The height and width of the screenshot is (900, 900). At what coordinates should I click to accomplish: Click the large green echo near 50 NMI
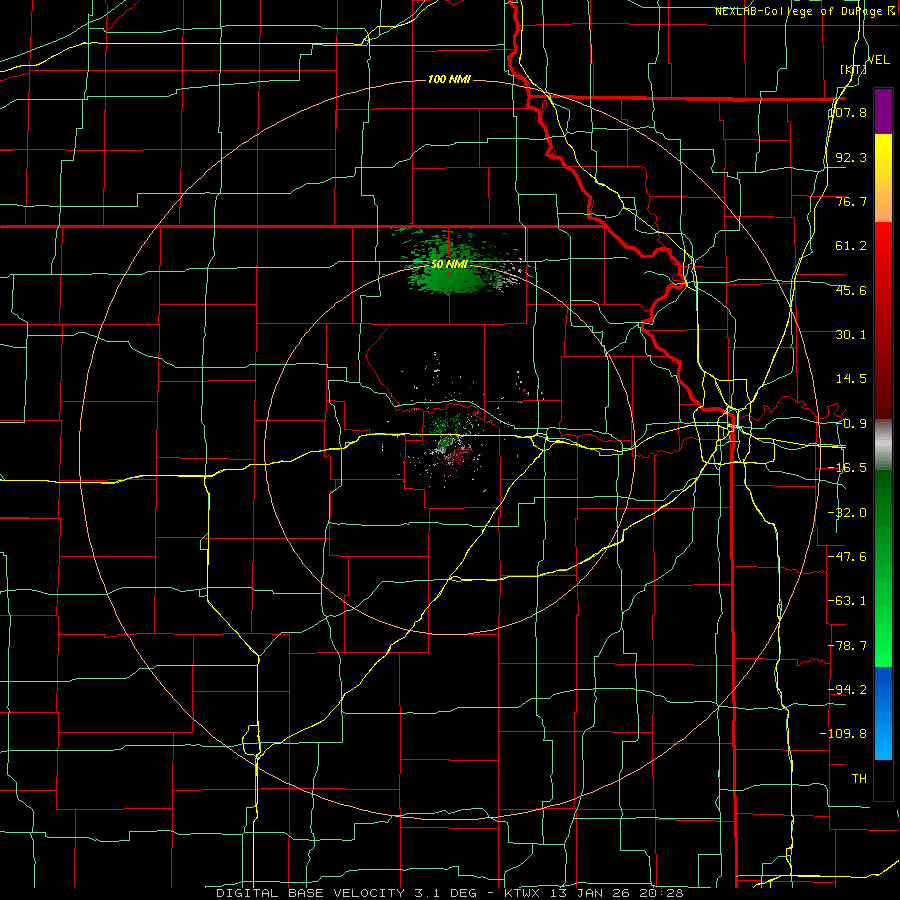[x=453, y=276]
